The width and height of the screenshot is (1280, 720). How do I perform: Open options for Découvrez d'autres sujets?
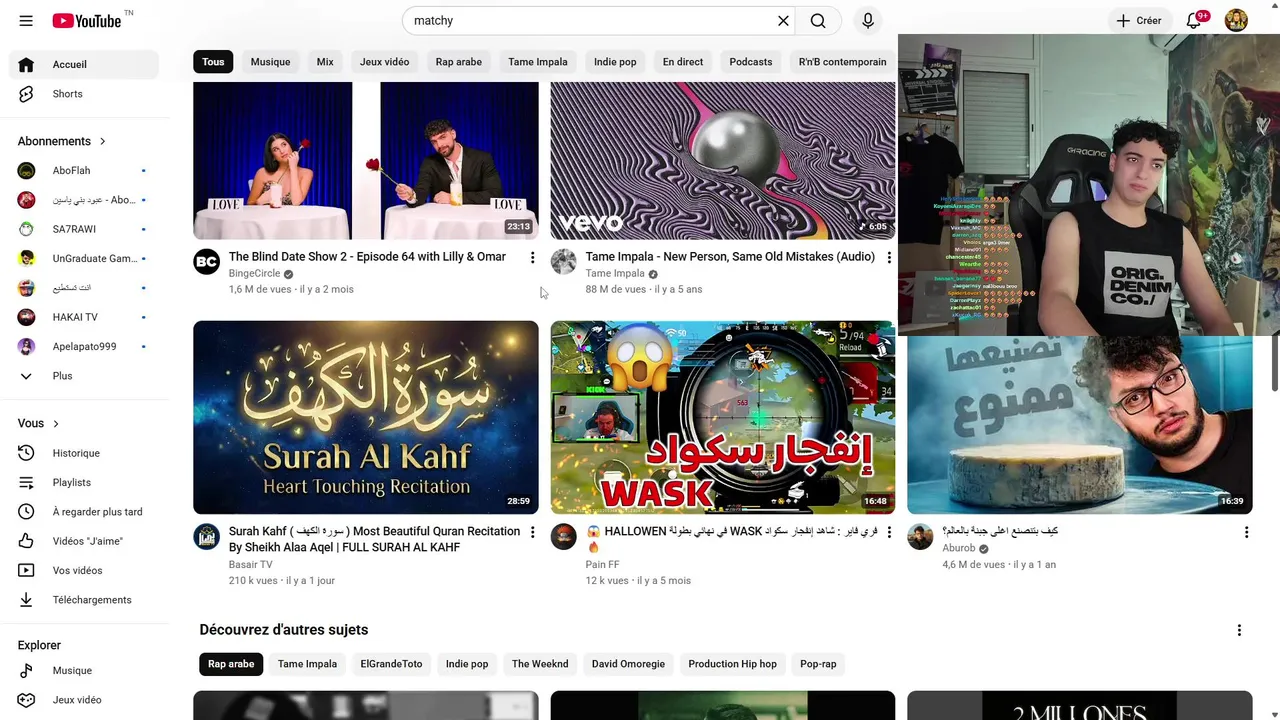pyautogui.click(x=1239, y=630)
